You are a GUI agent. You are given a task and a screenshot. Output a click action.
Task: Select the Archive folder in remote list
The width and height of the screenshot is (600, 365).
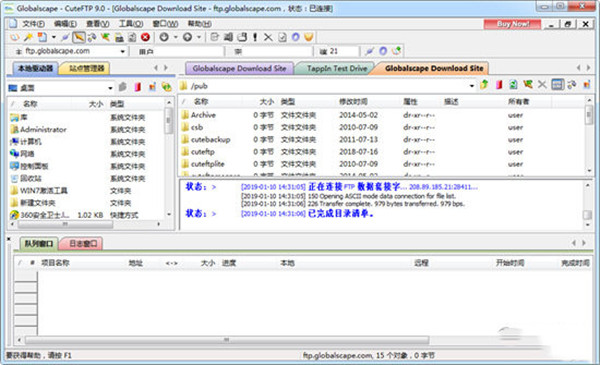[x=203, y=115]
